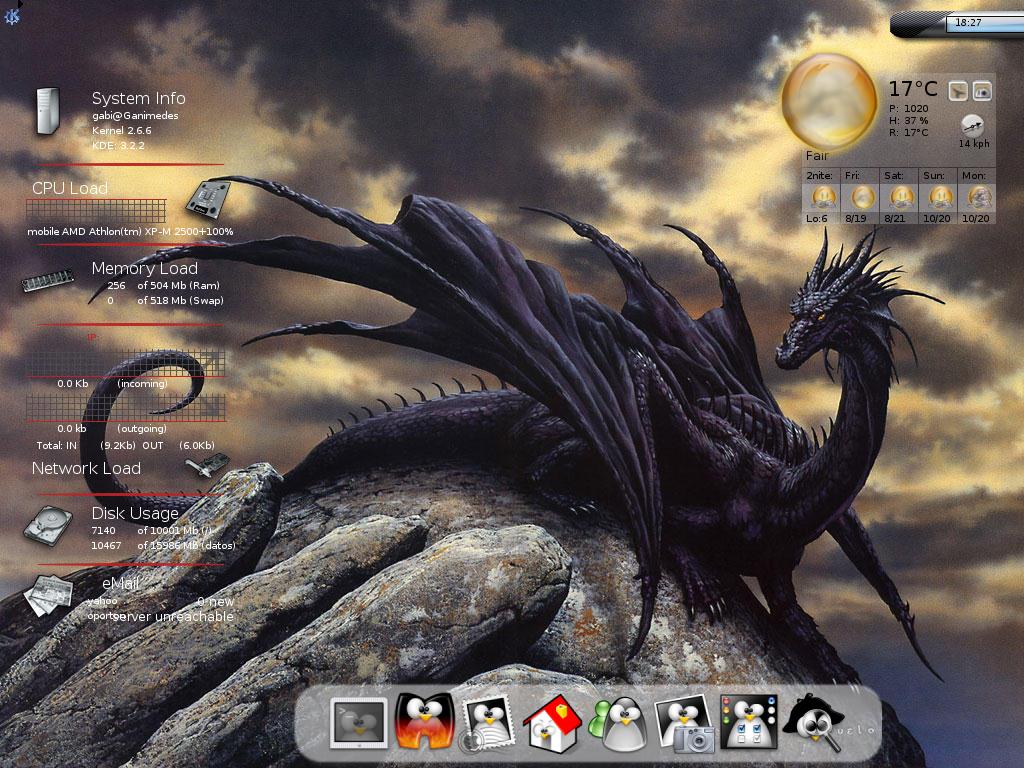Viewport: 1024px width, 768px height.
Task: Click the P: 1020 pressure reading
Action: 908,108
